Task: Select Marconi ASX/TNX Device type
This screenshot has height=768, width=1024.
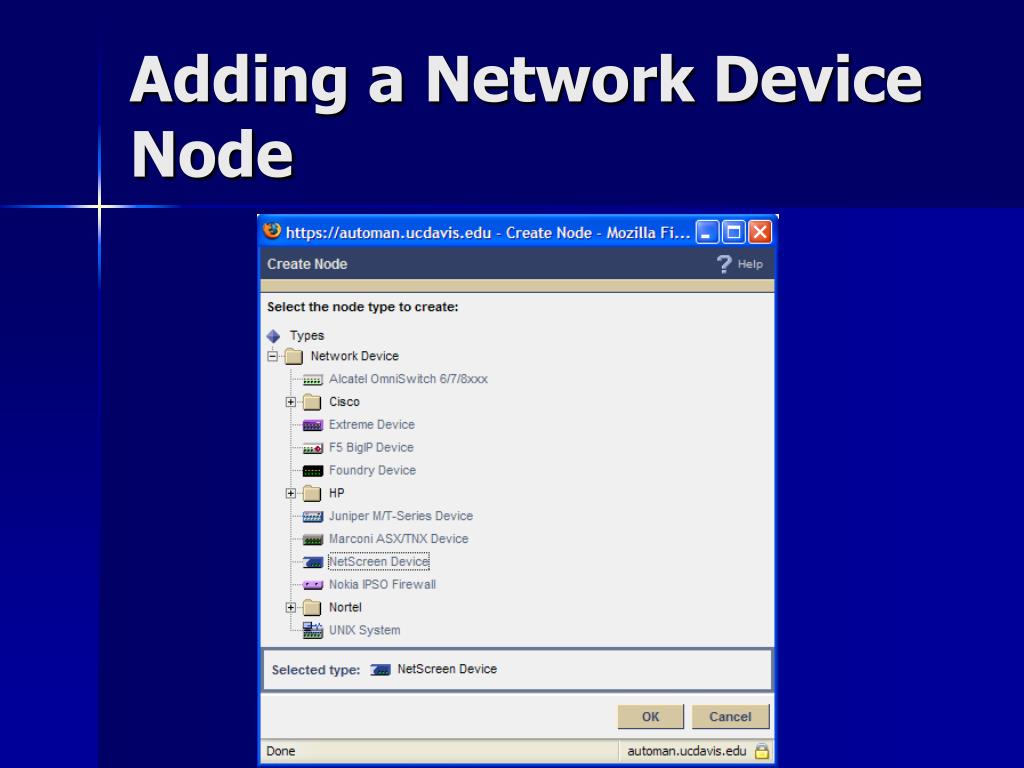Action: (398, 539)
